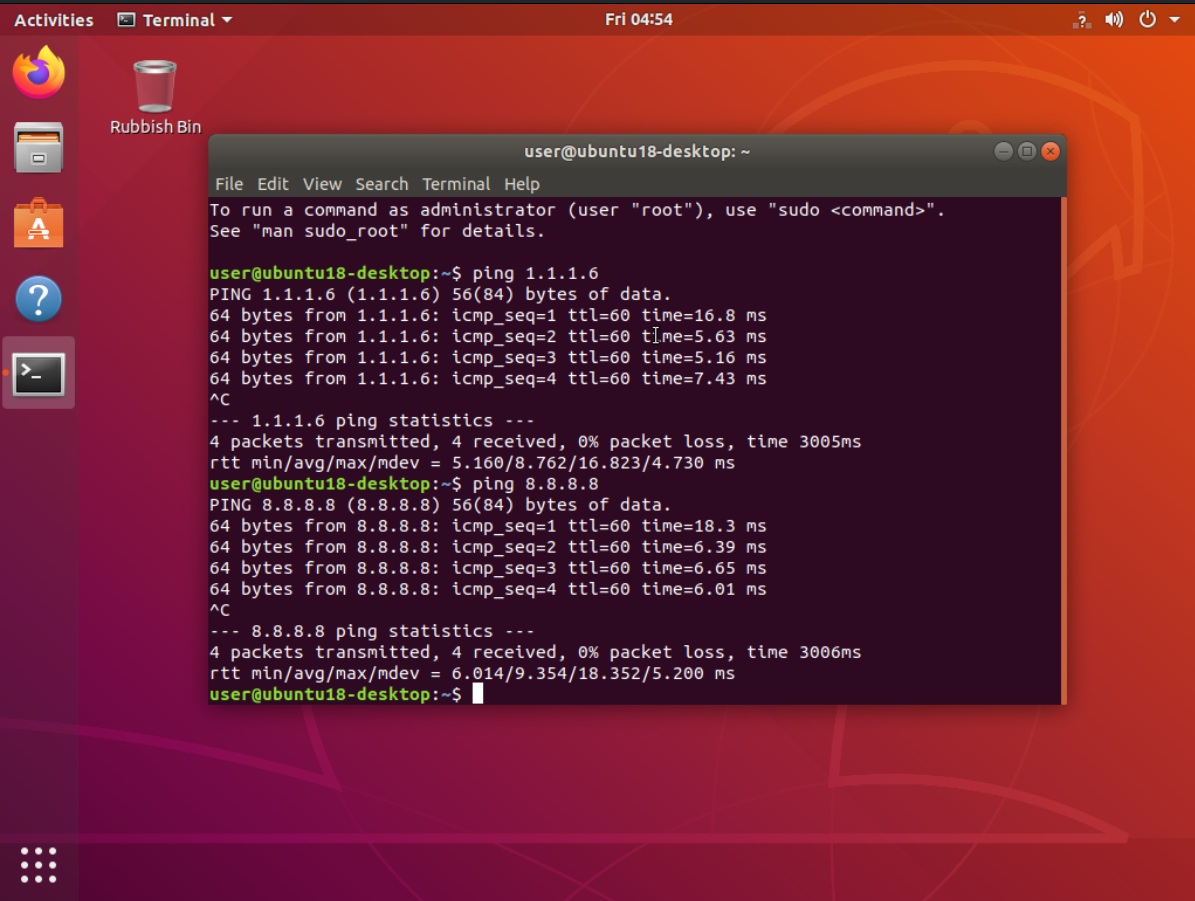Screen dimensions: 1195x901
Task: Open the Rubbish Bin
Action: coord(153,85)
